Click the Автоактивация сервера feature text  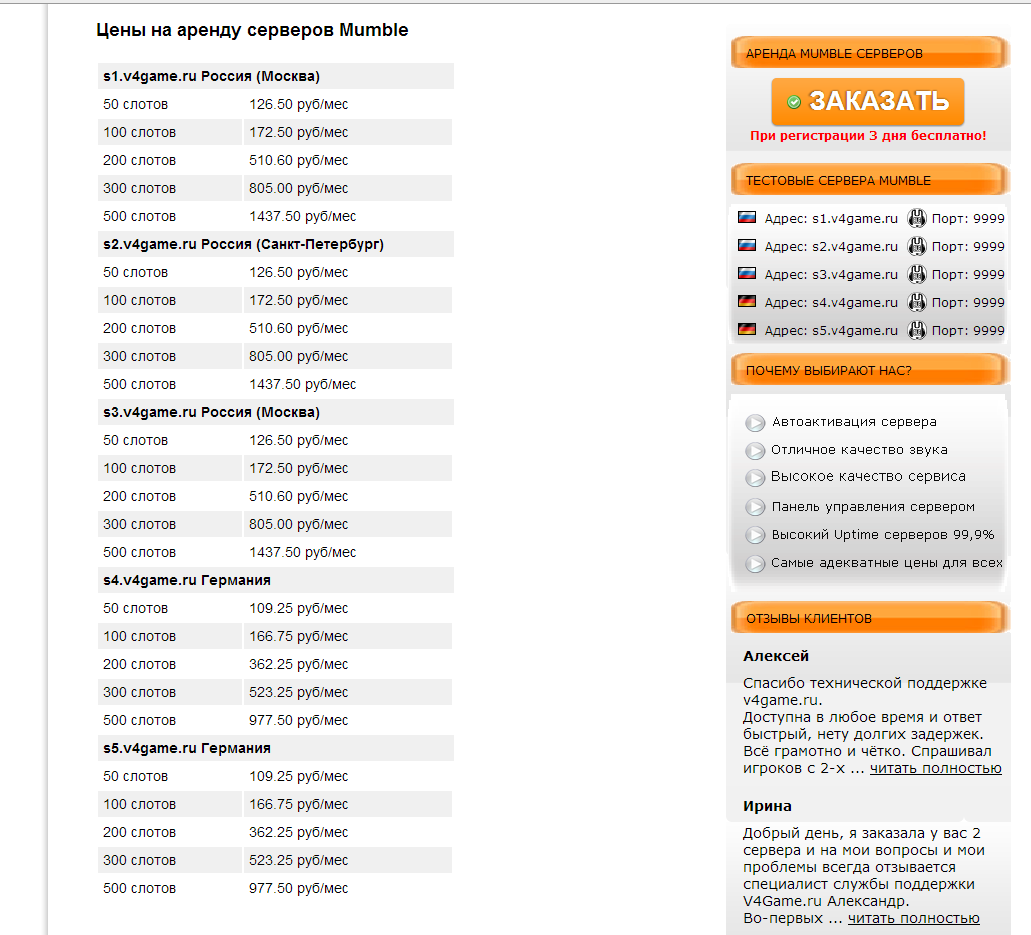coord(854,421)
